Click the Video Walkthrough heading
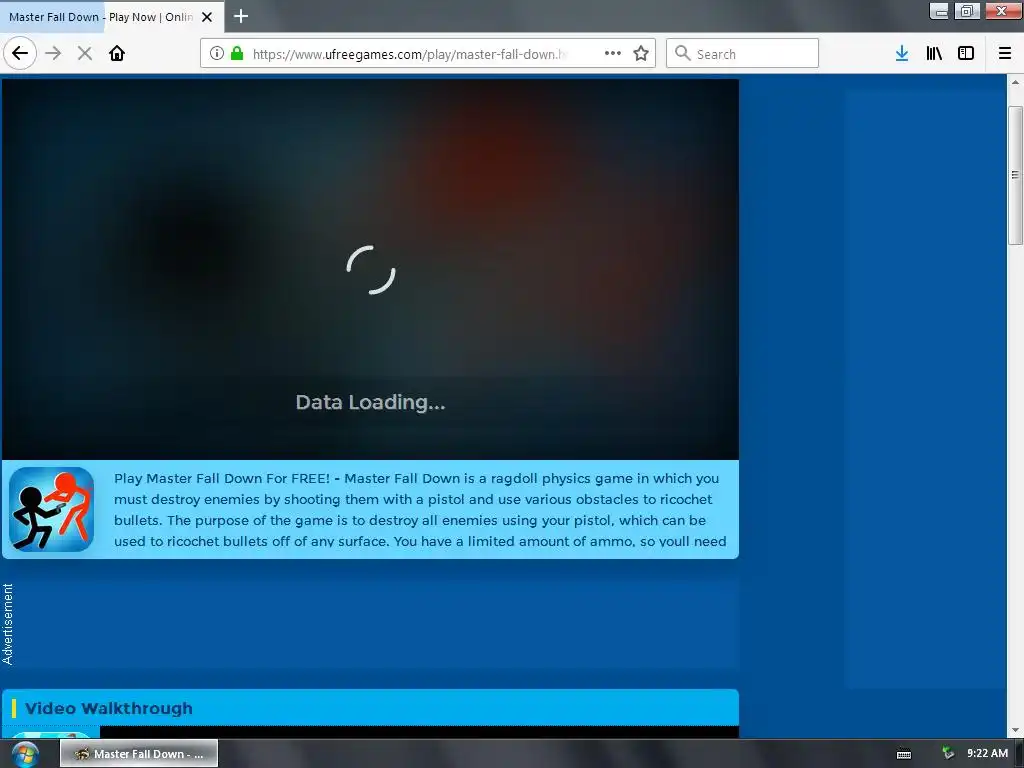The image size is (1024, 768). [108, 708]
